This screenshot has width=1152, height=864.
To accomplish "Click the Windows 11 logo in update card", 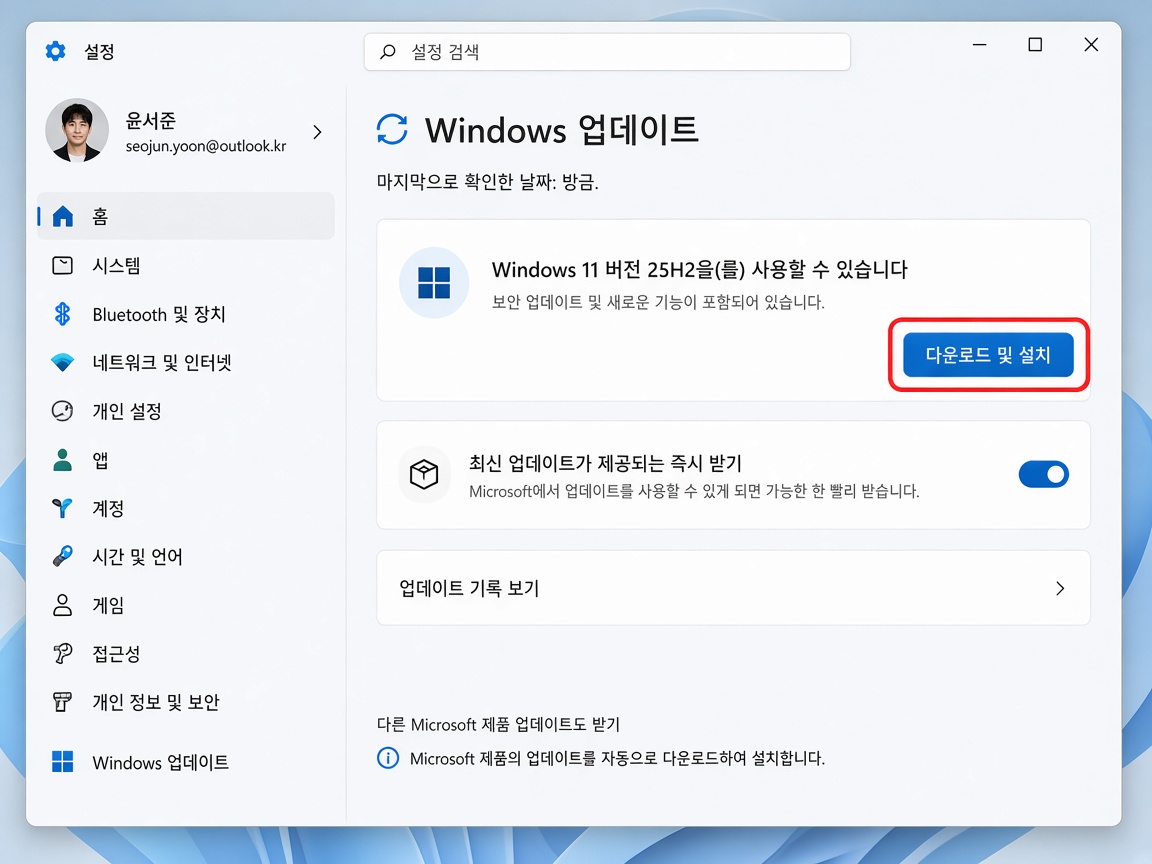I will click(433, 283).
